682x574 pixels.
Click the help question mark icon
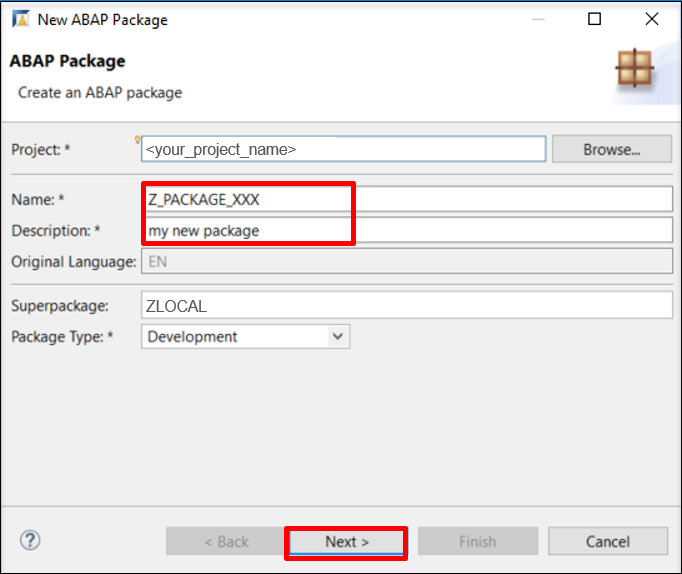[x=30, y=541]
